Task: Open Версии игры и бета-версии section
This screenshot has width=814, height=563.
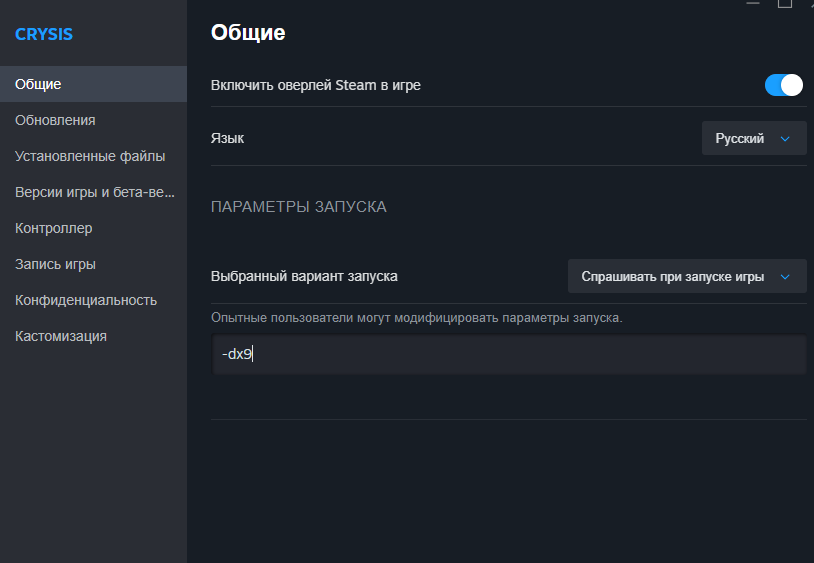Action: (x=93, y=193)
